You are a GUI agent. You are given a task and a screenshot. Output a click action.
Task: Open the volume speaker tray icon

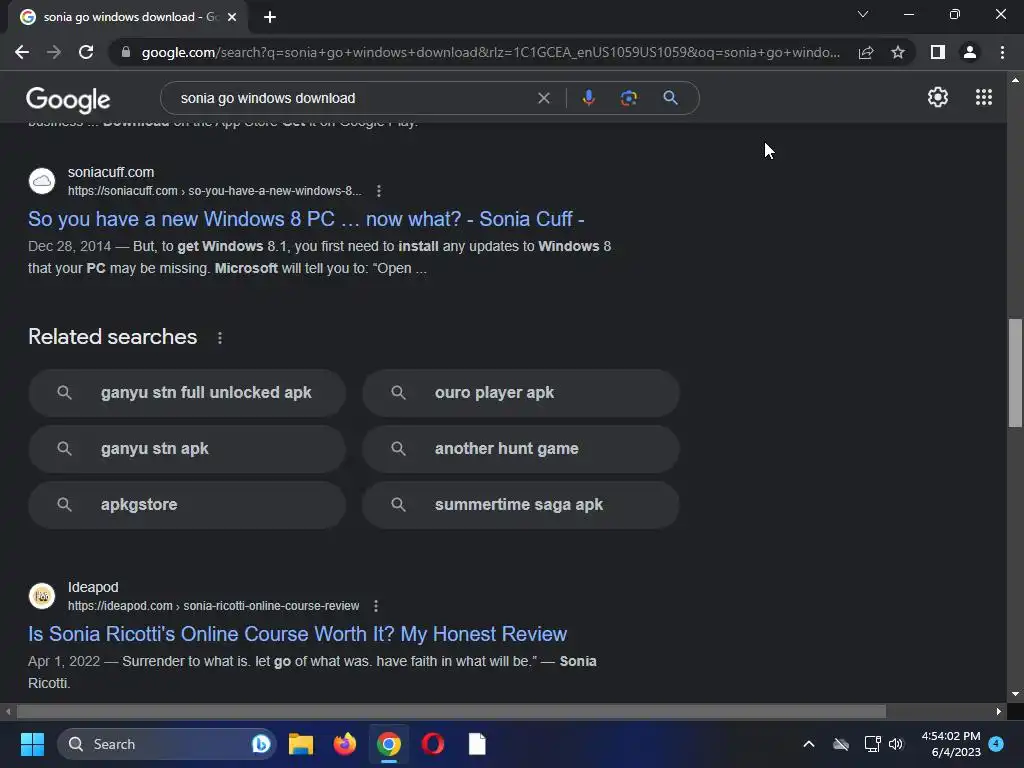[896, 744]
